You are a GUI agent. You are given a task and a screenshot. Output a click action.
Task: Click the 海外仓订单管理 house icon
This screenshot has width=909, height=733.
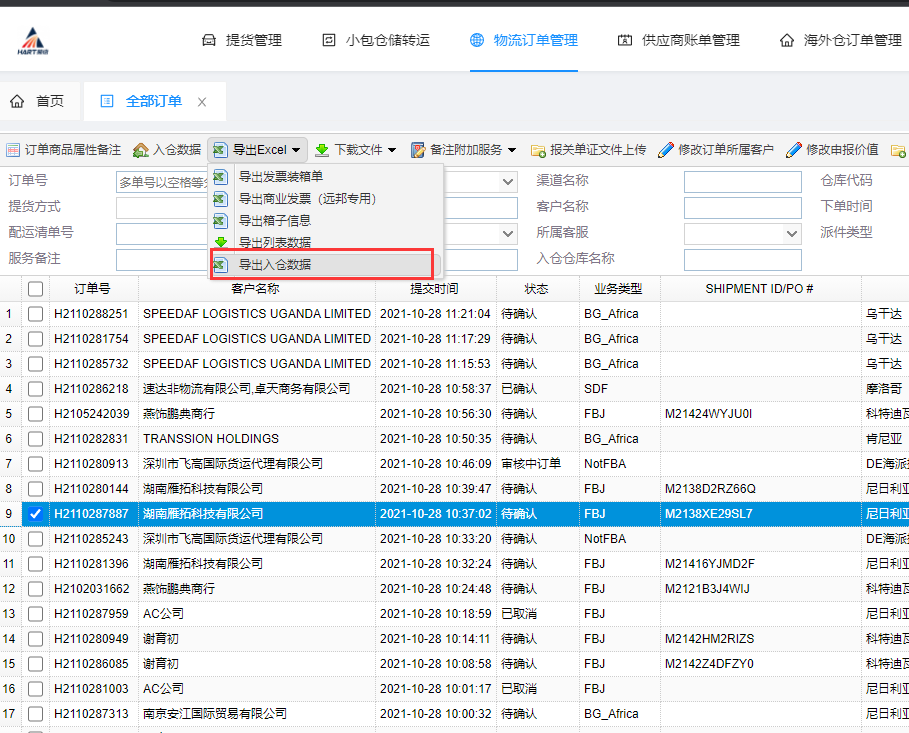[787, 40]
